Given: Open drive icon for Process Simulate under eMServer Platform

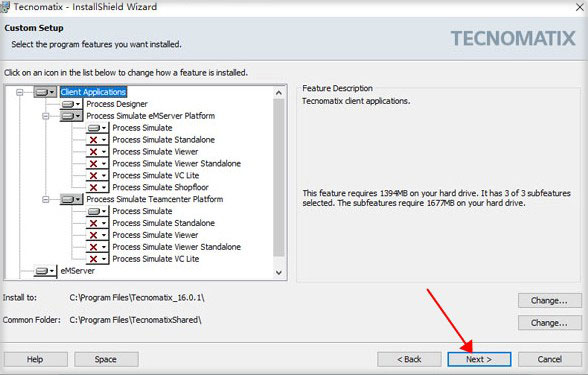Looking at the screenshot, I should click(x=97, y=128).
